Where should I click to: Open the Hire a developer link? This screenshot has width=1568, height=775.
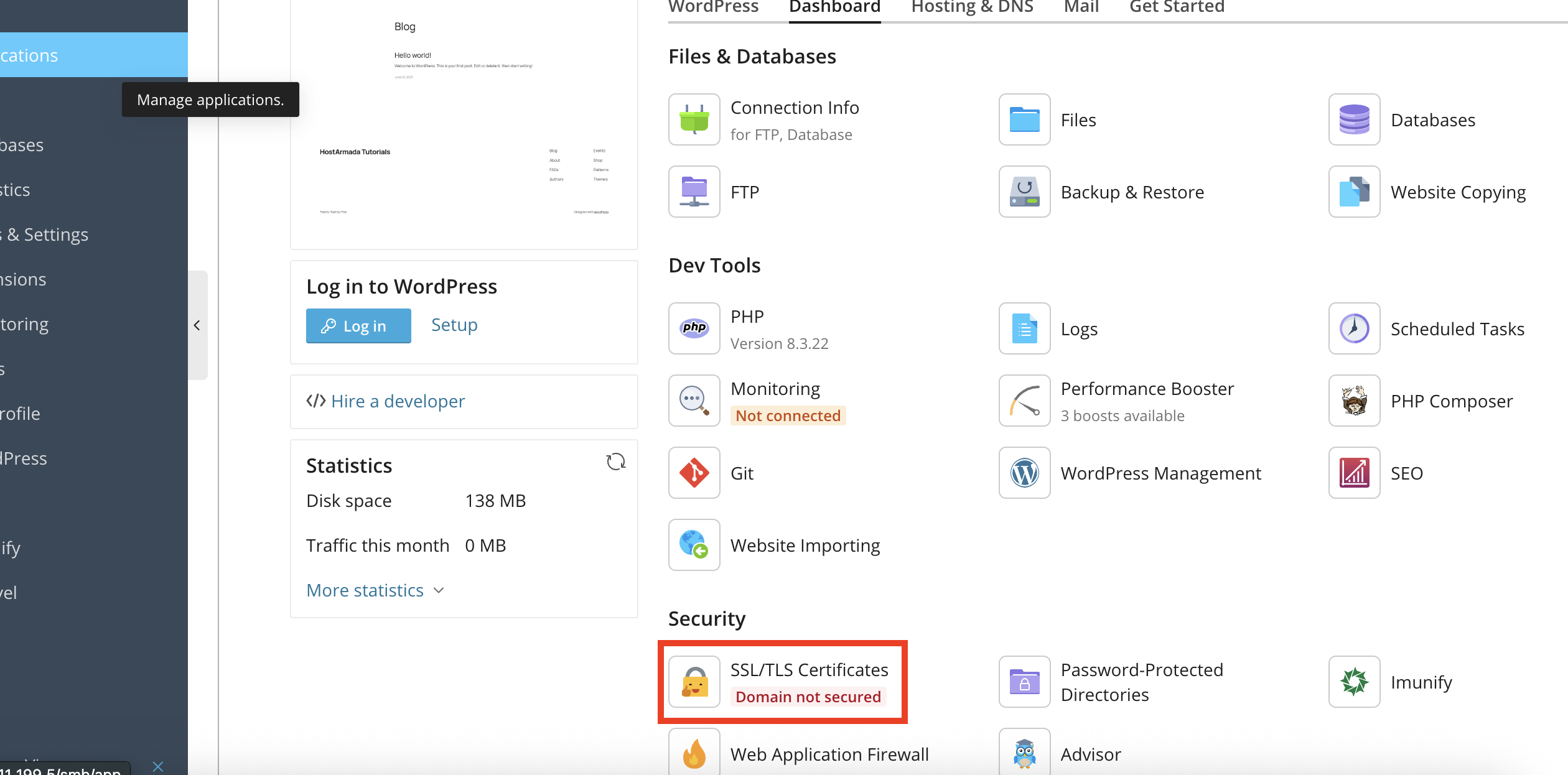coord(398,401)
